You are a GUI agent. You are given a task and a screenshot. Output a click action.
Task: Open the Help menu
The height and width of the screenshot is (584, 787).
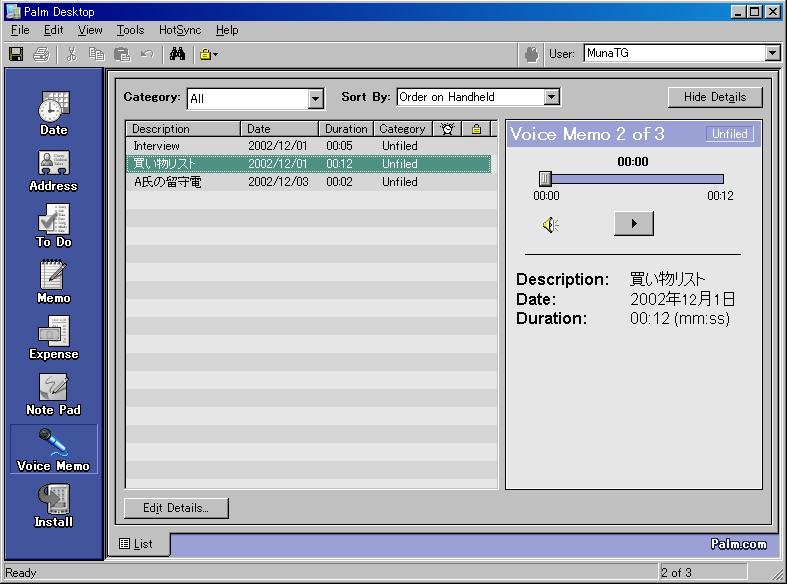pos(227,30)
